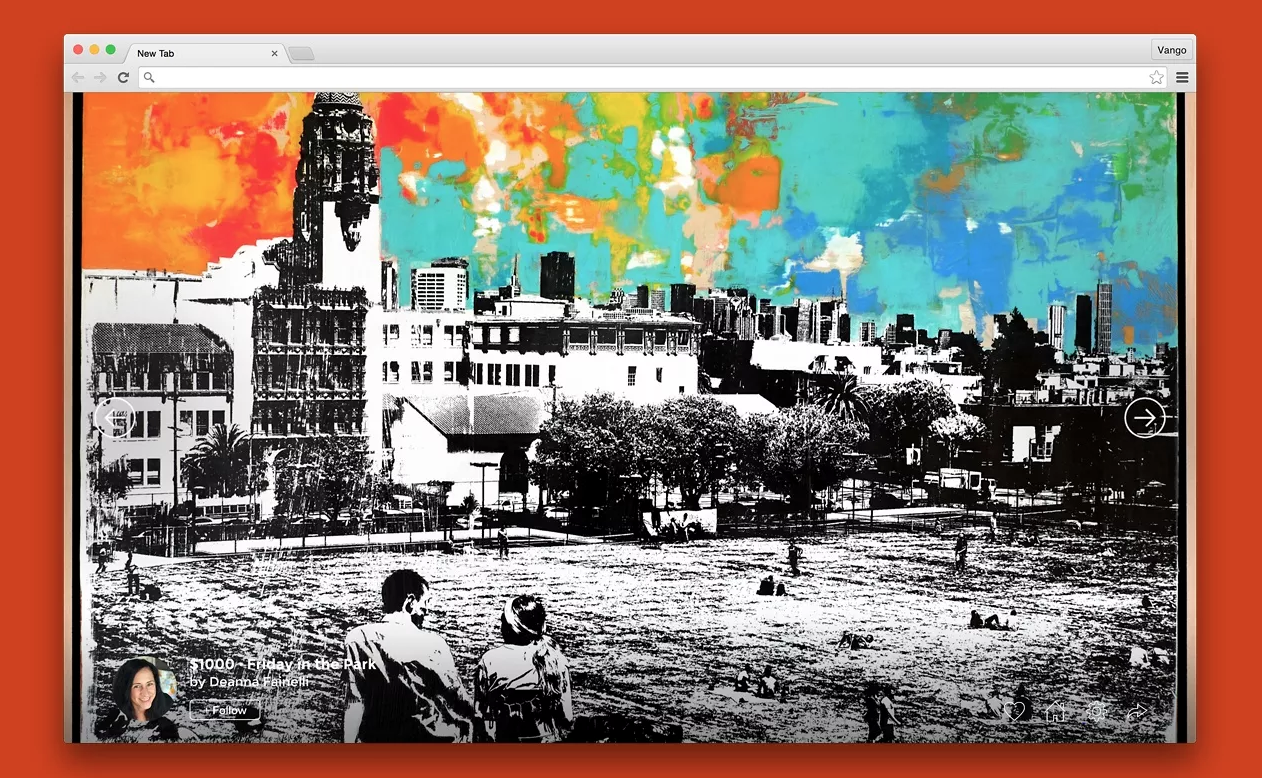
Task: Go to the previous artwork with left arrow
Action: (x=113, y=418)
